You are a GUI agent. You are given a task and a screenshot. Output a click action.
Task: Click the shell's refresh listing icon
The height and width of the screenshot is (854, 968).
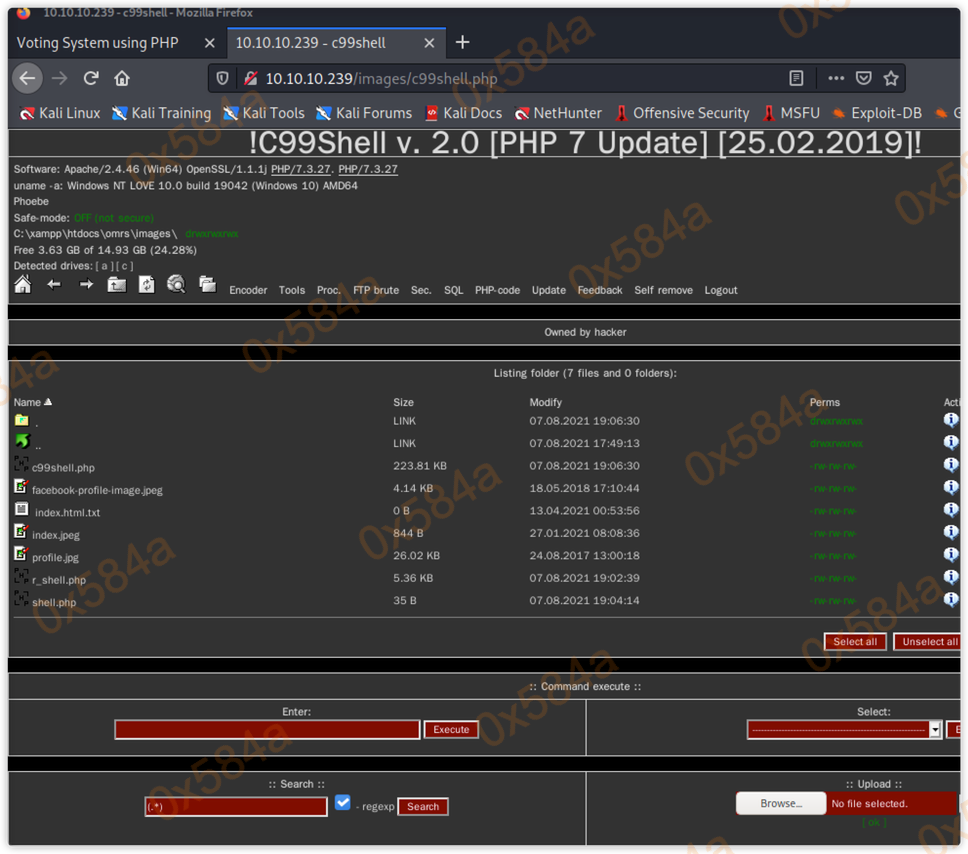[146, 285]
